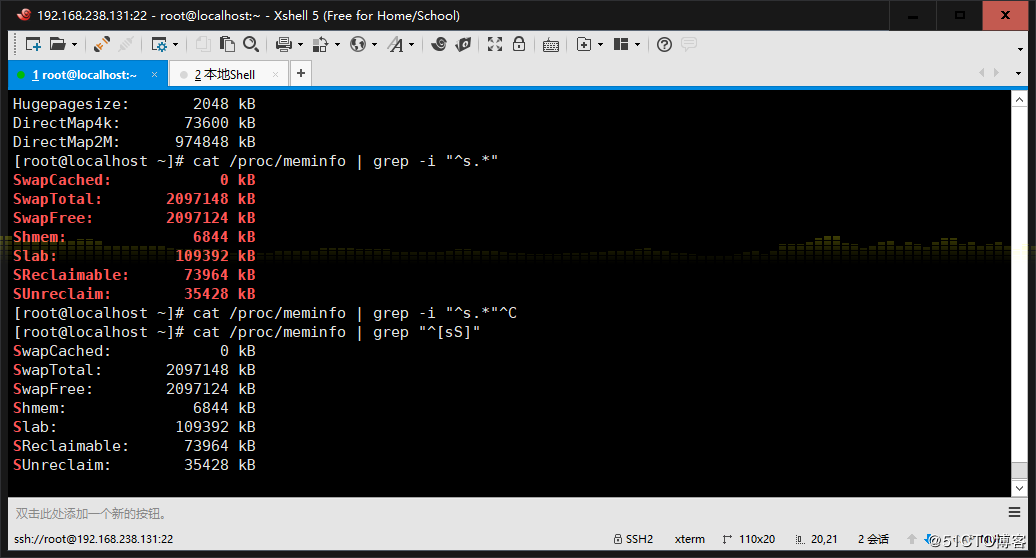Screen dimensions: 1036x558
Task: Click the quick button bar placeholder text
Action: [x=92, y=513]
